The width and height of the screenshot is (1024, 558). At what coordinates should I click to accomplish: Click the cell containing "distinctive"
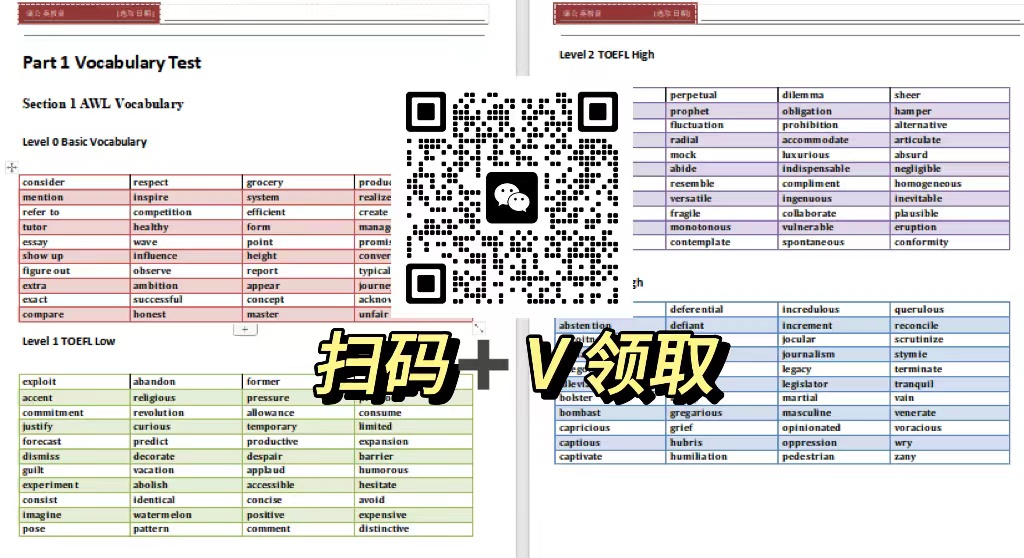point(413,529)
